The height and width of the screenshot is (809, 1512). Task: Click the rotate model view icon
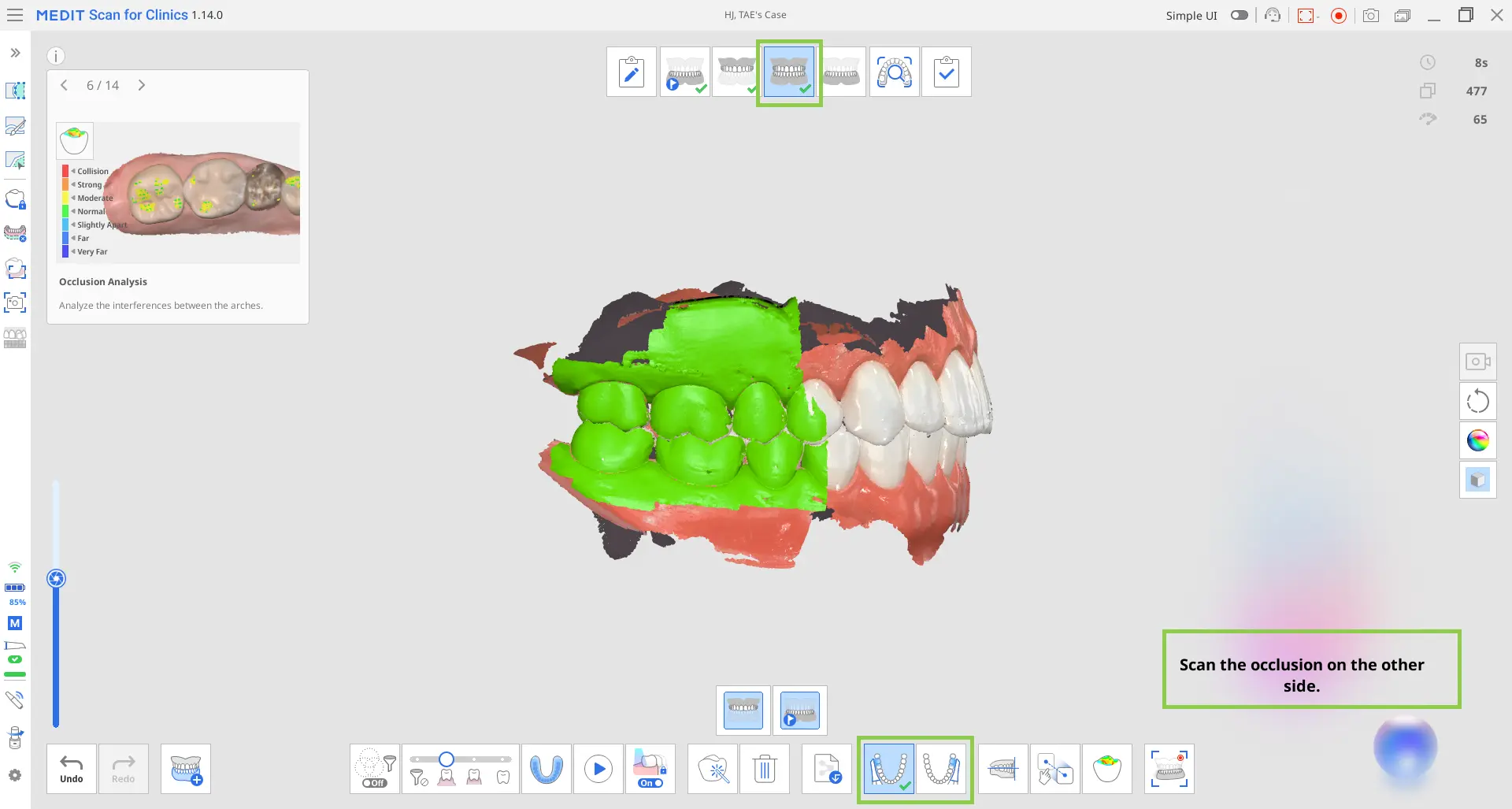tap(1478, 401)
